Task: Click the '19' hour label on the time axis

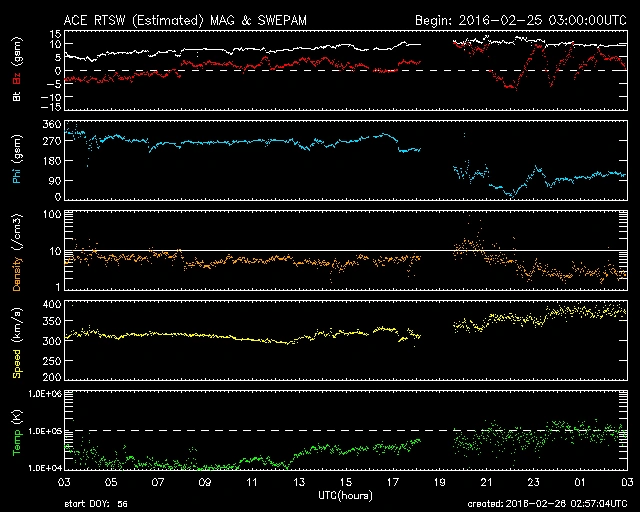Action: tap(440, 483)
